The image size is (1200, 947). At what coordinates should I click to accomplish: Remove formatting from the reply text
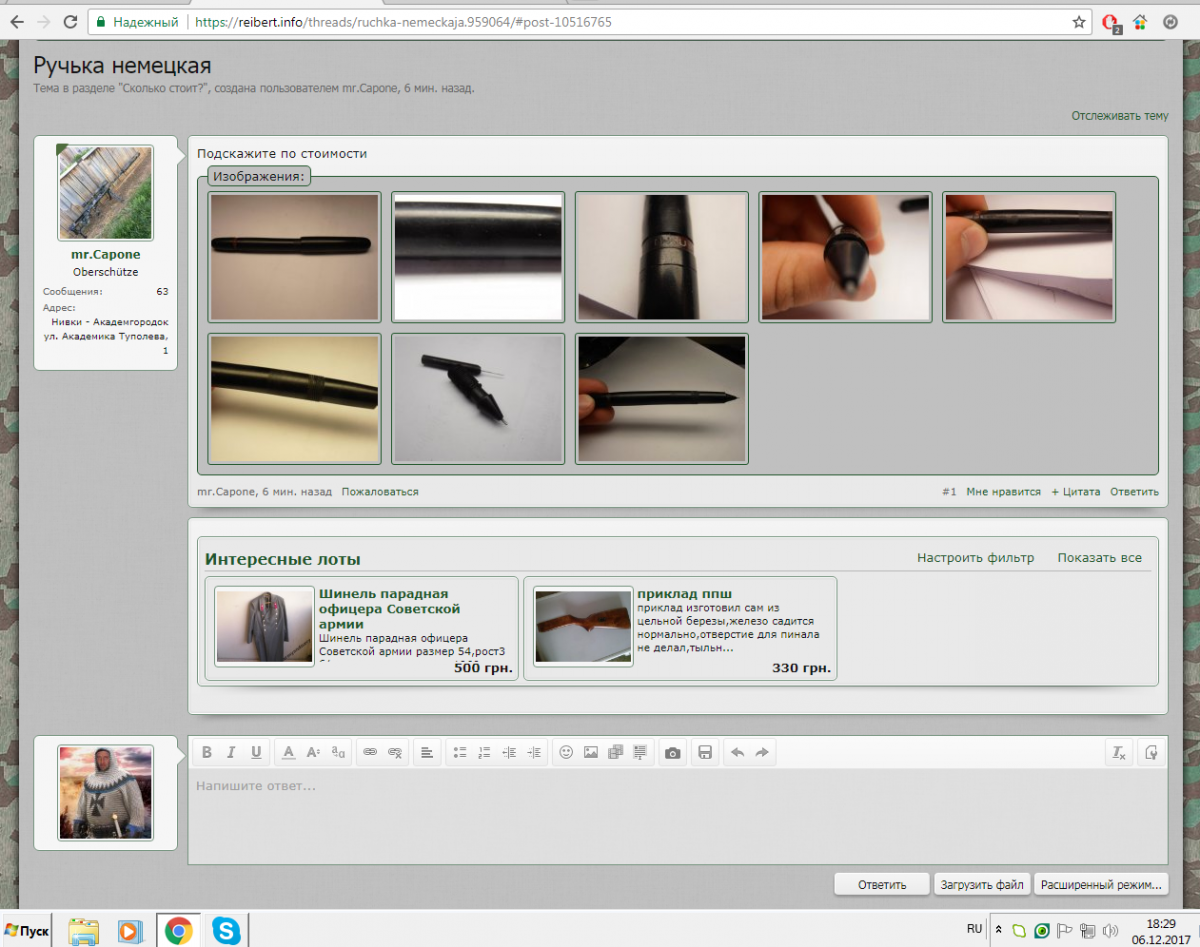pos(1120,752)
